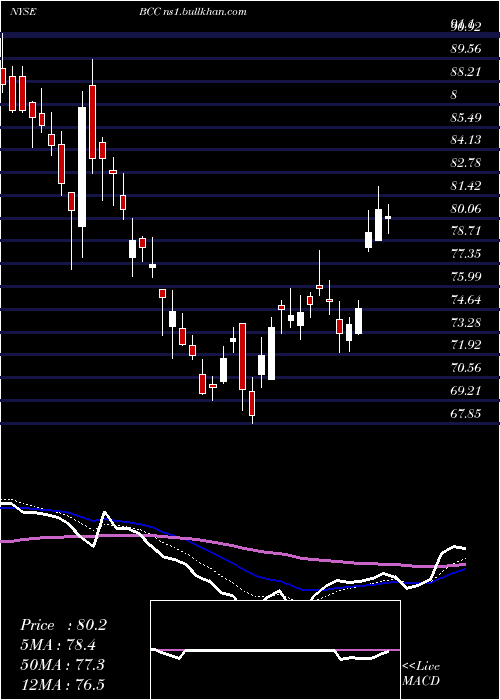Click the 89.56 price axis label
Viewport: 500px width, 700px height.
click(466, 49)
